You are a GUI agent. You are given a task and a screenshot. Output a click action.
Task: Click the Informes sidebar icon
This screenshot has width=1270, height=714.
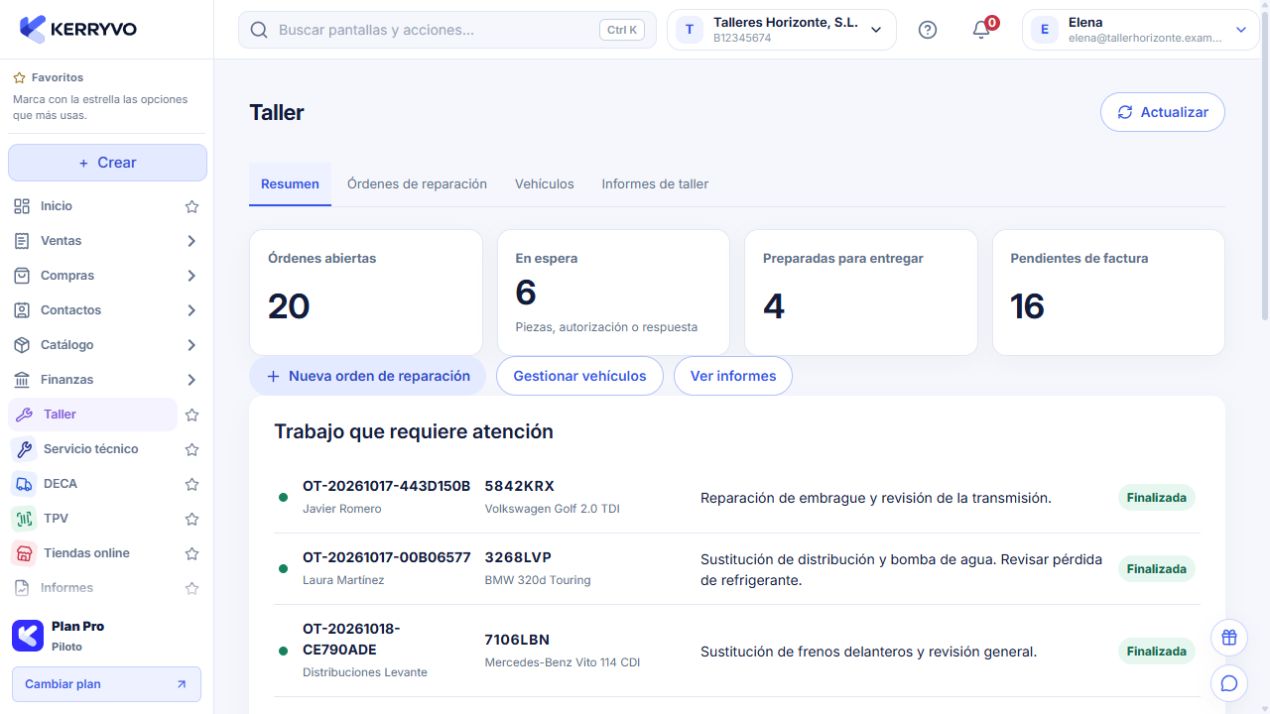coord(22,588)
